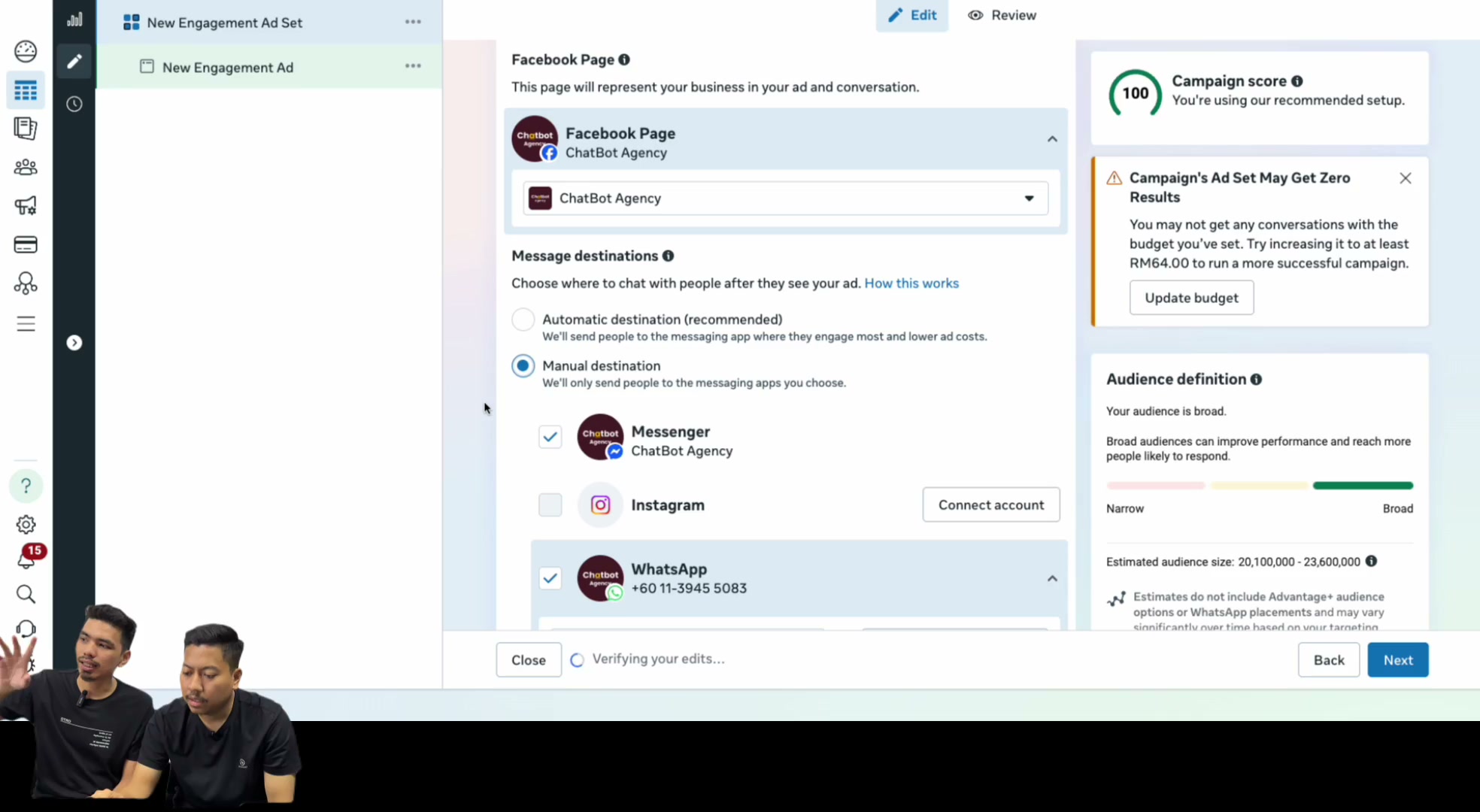This screenshot has width=1480, height=812.
Task: Open the settings gear icon
Action: click(26, 524)
